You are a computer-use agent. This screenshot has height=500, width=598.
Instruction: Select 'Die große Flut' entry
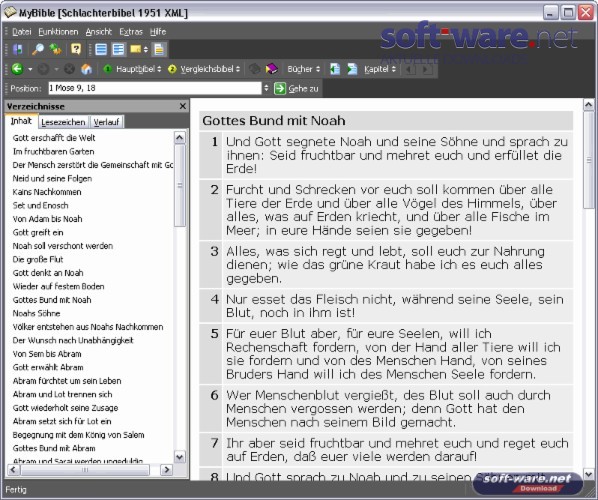click(x=38, y=259)
